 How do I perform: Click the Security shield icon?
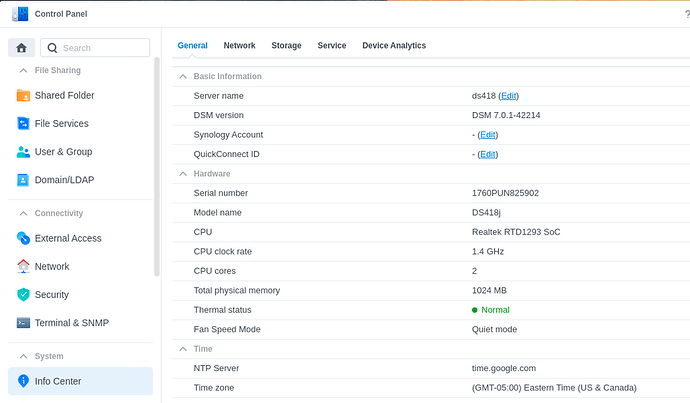(23, 294)
